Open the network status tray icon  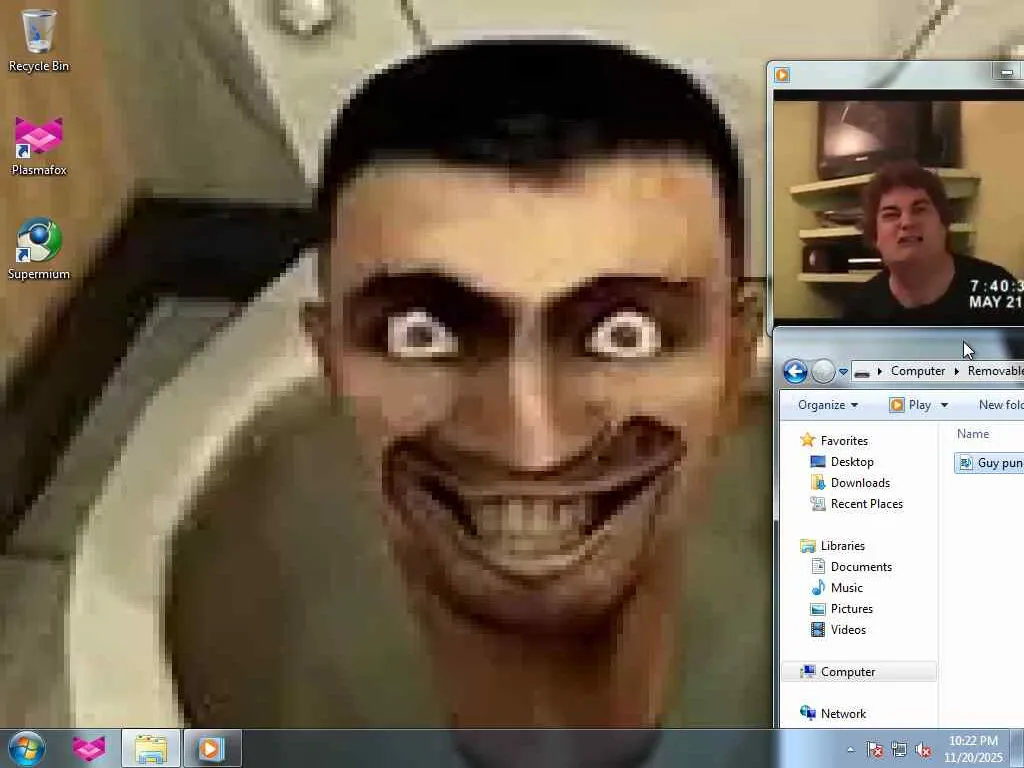(899, 750)
